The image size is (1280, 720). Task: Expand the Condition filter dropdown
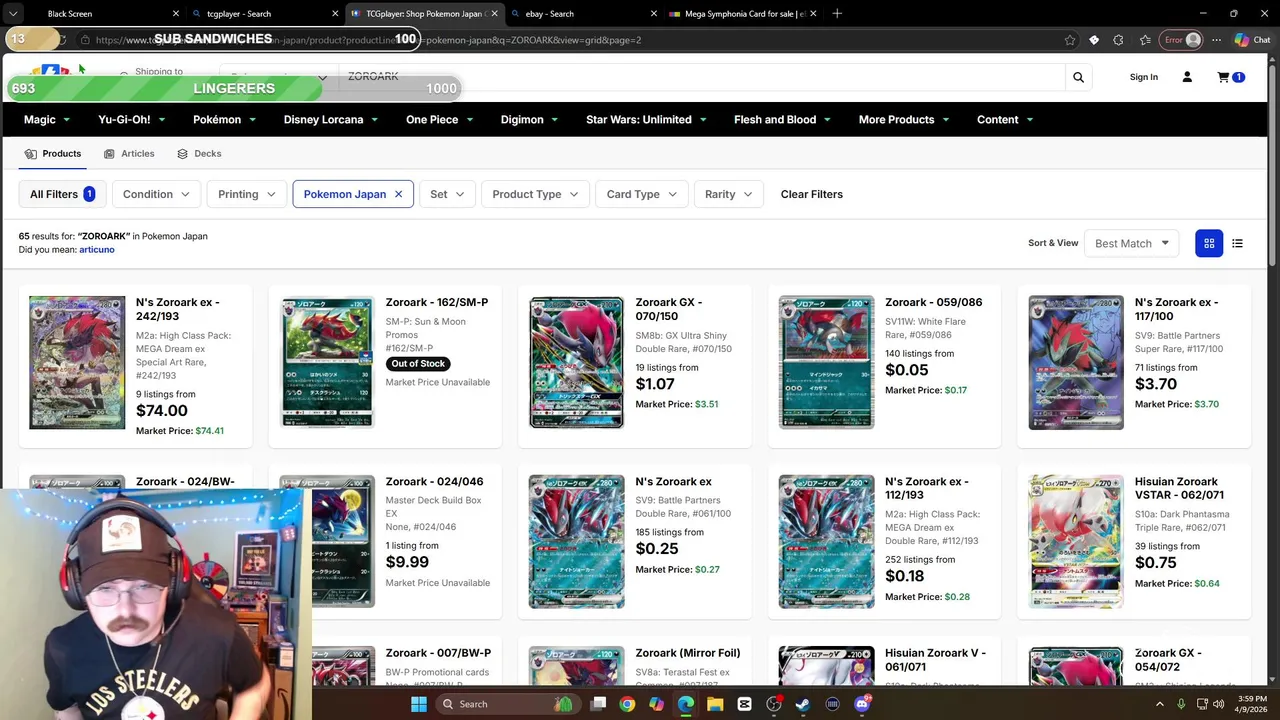tap(155, 194)
